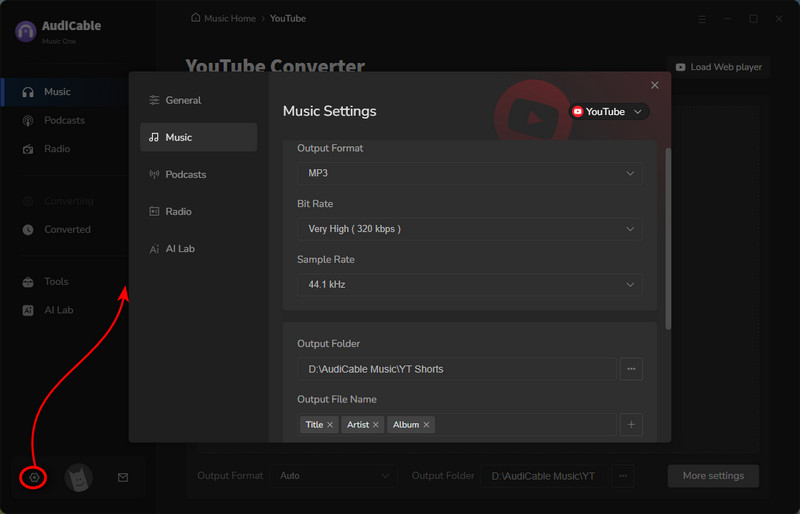The width and height of the screenshot is (800, 514).
Task: Select the Music settings tab
Action: tap(198, 137)
